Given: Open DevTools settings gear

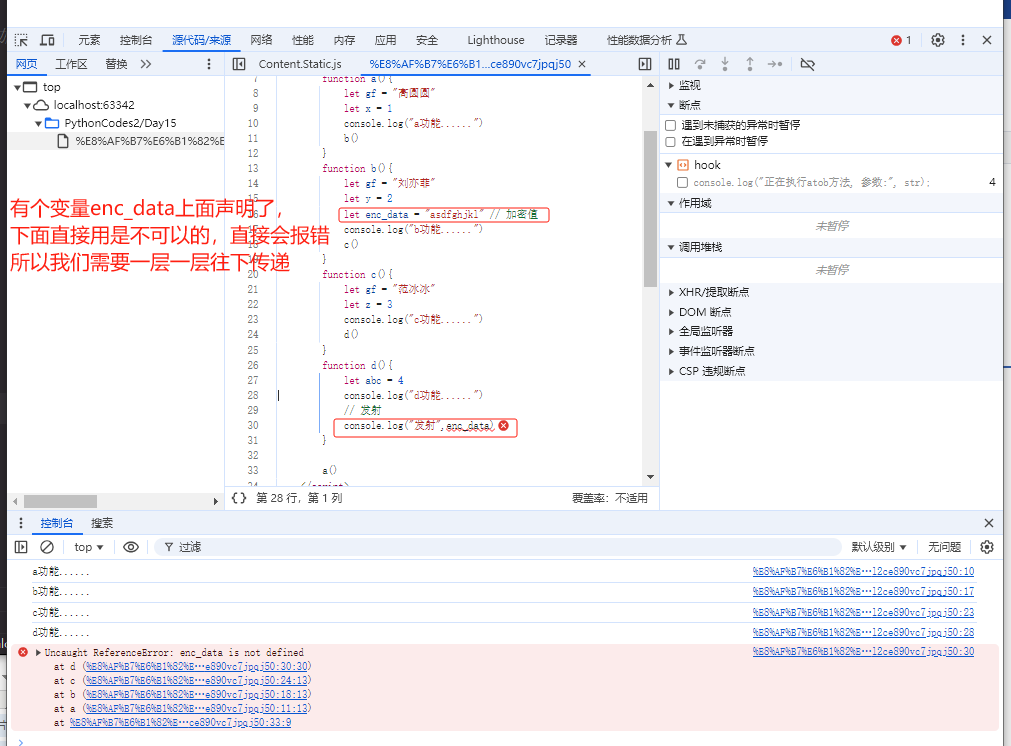Looking at the screenshot, I should (x=937, y=40).
